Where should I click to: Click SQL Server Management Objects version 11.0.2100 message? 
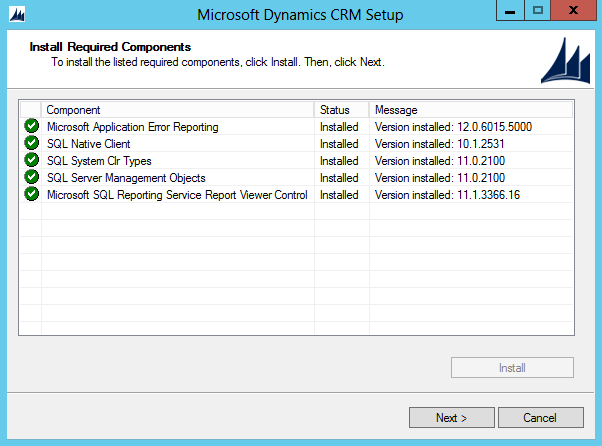(x=440, y=178)
